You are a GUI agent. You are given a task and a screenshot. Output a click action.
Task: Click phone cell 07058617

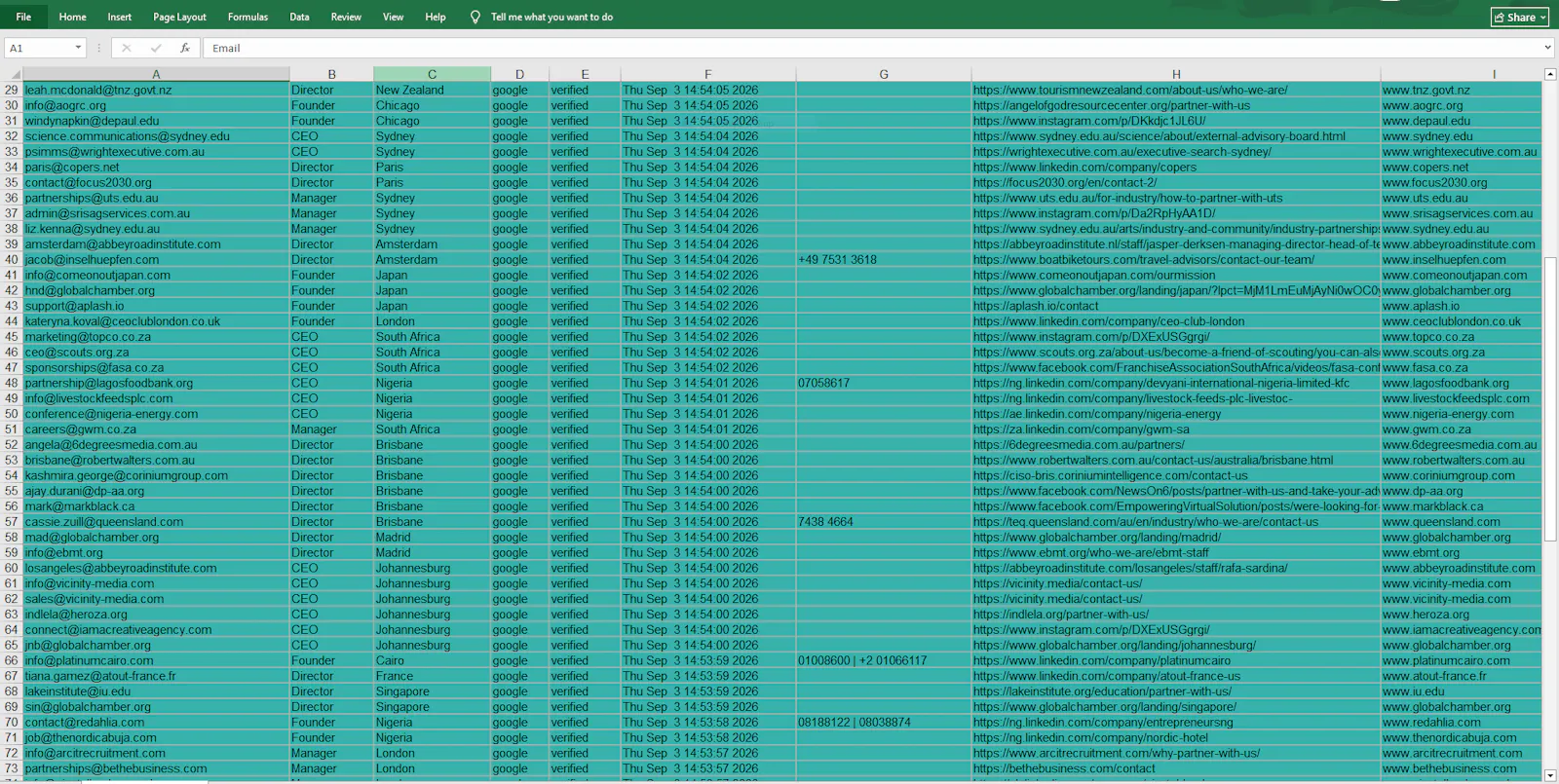pyautogui.click(x=884, y=383)
